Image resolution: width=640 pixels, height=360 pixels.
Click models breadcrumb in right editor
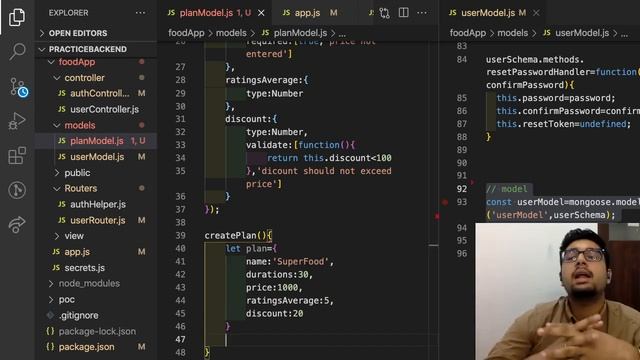click(513, 33)
